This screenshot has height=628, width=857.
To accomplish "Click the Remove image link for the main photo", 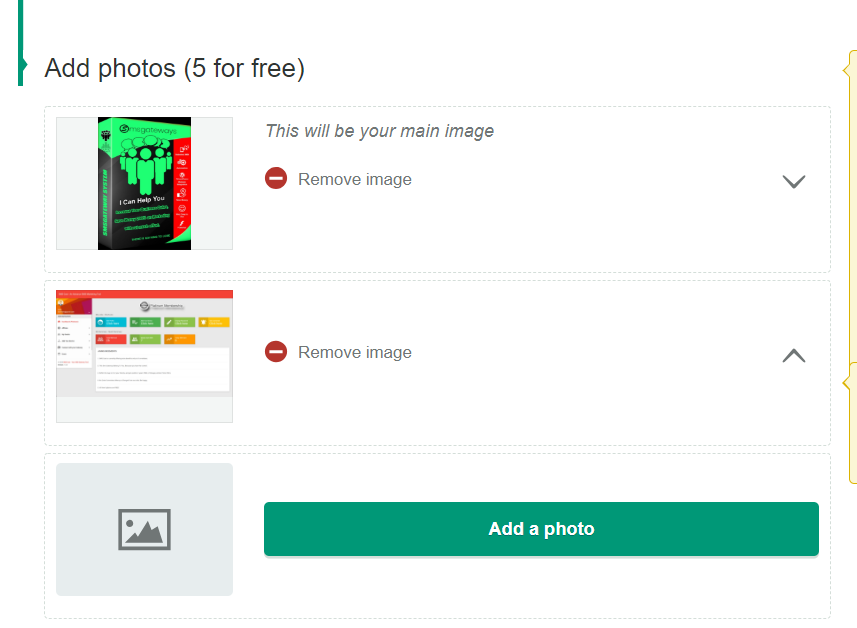I will 355,179.
